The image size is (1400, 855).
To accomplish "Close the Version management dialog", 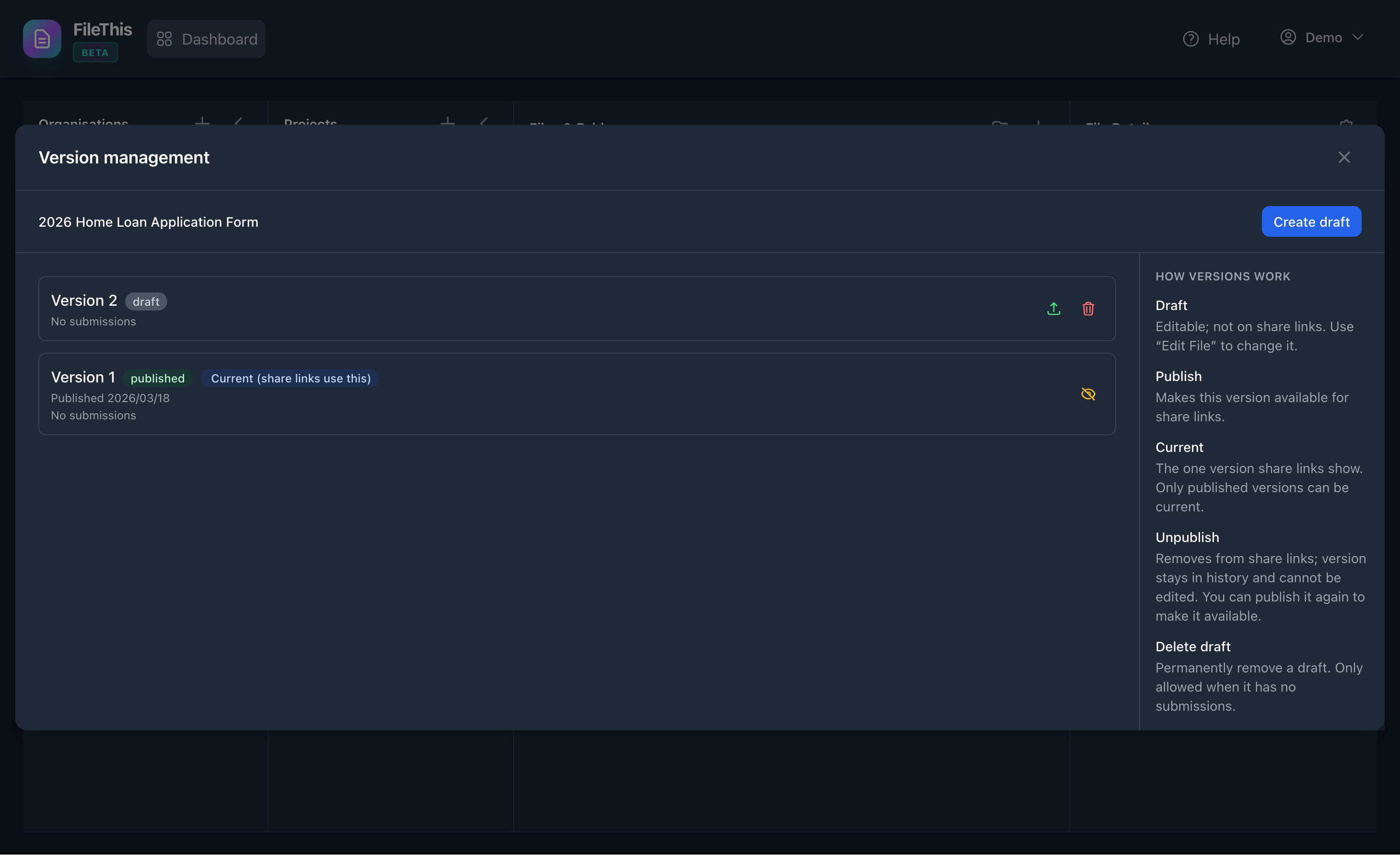I will pyautogui.click(x=1344, y=157).
